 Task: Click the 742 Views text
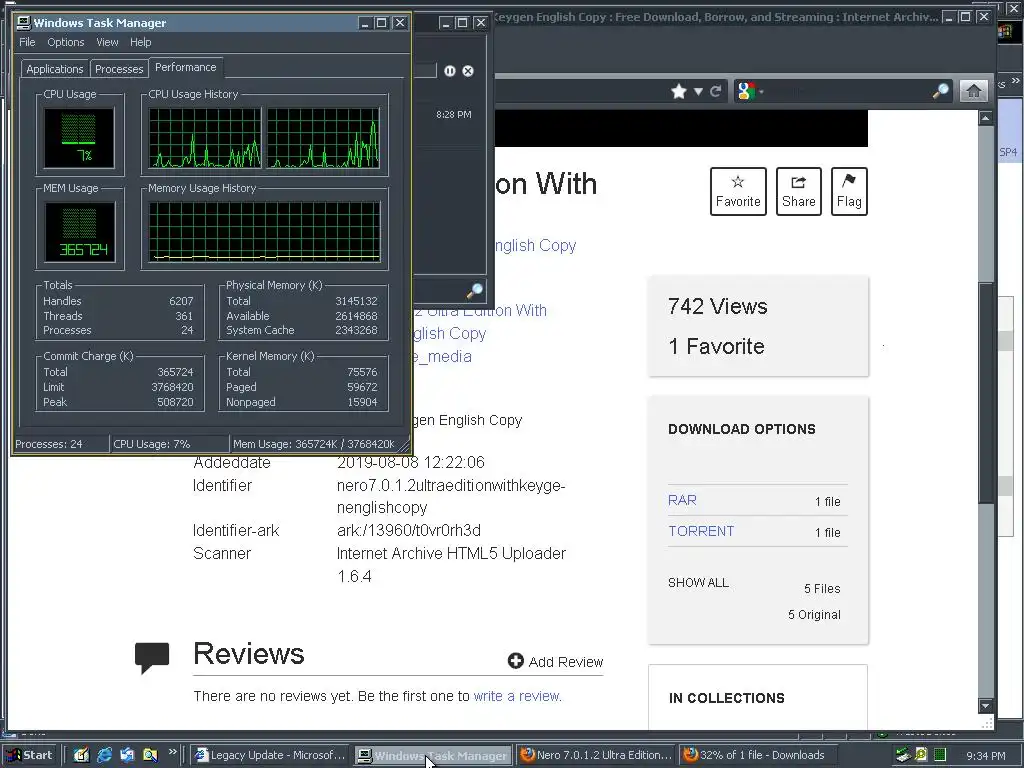(718, 306)
